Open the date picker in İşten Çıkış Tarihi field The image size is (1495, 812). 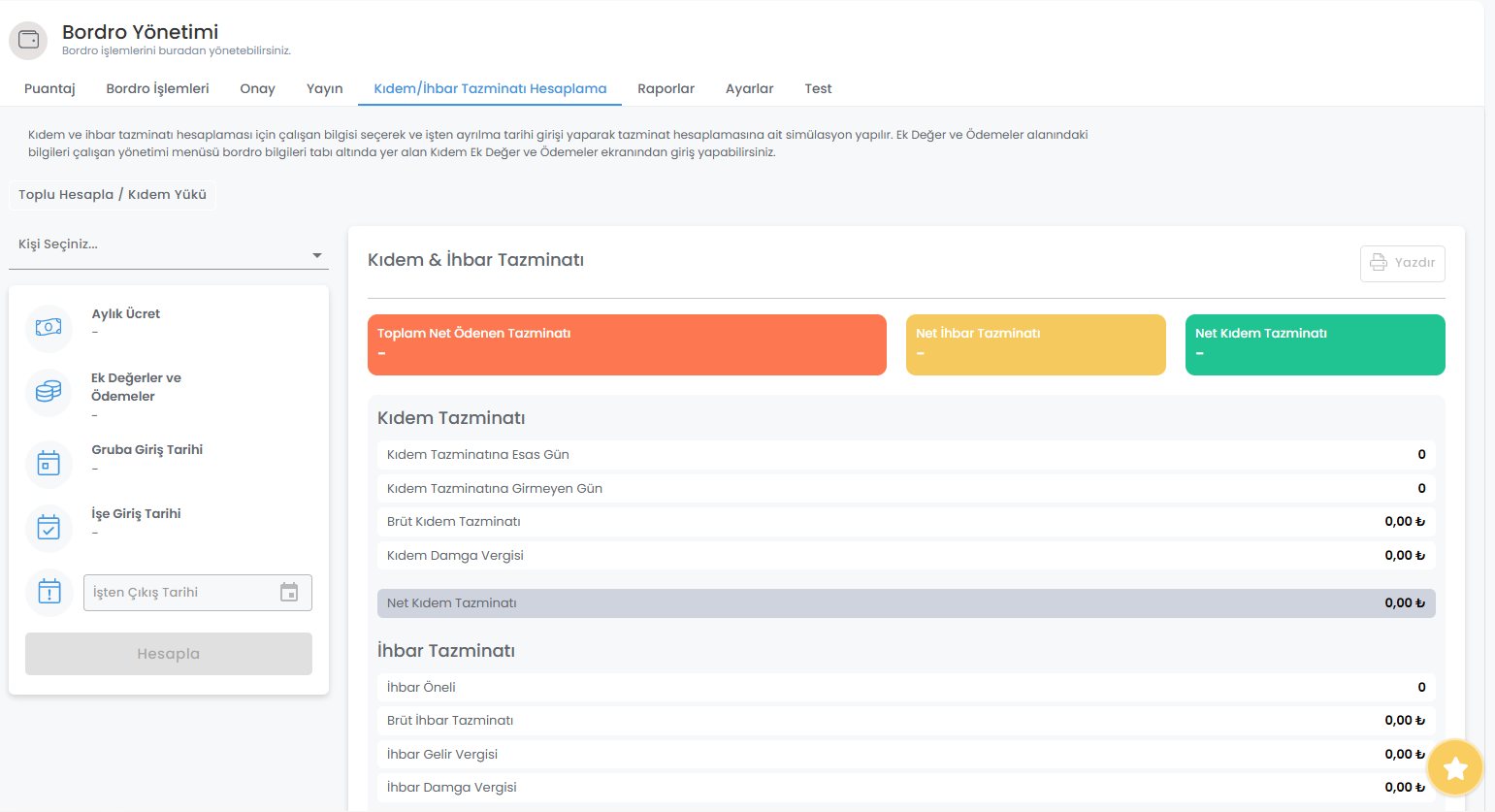pyautogui.click(x=289, y=593)
